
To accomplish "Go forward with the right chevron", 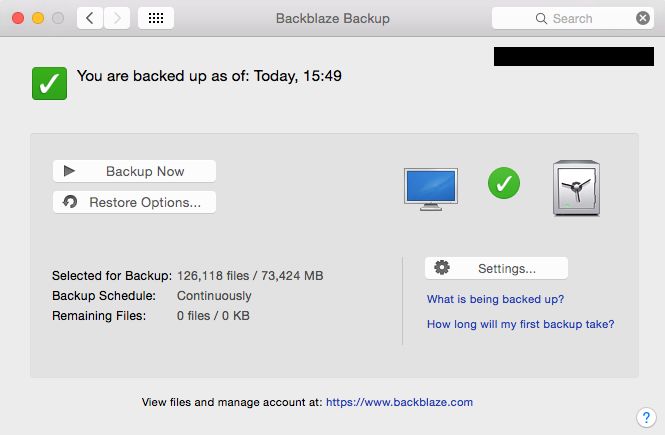I will pyautogui.click(x=117, y=18).
